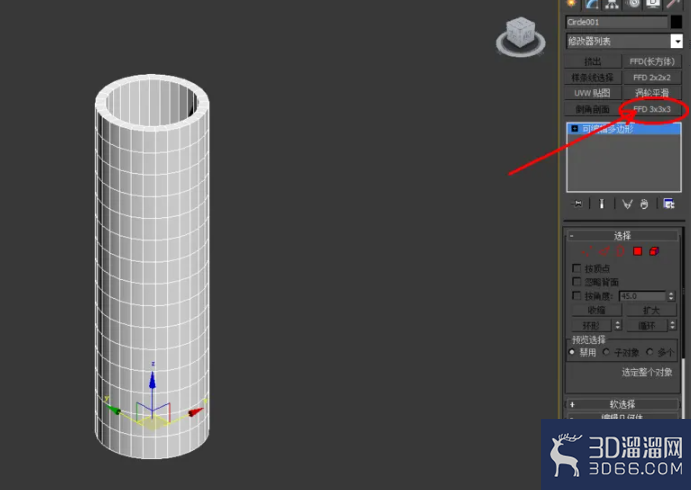Screen dimensions: 691x490
Task: Collapse the 选择 rollout
Action: pos(623,236)
